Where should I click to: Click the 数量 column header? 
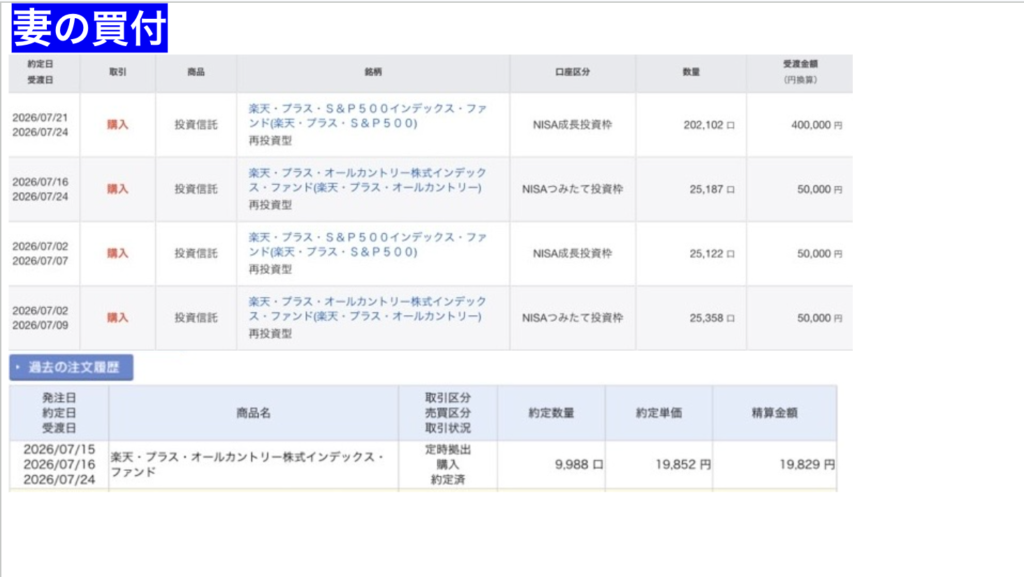[x=691, y=72]
